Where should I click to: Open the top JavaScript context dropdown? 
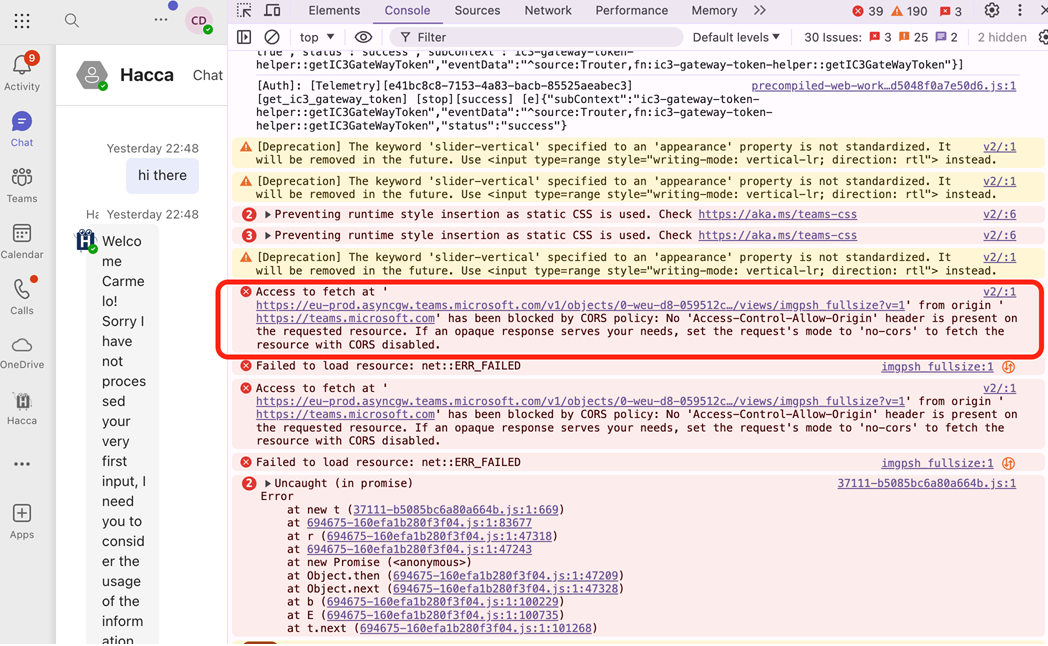(317, 37)
